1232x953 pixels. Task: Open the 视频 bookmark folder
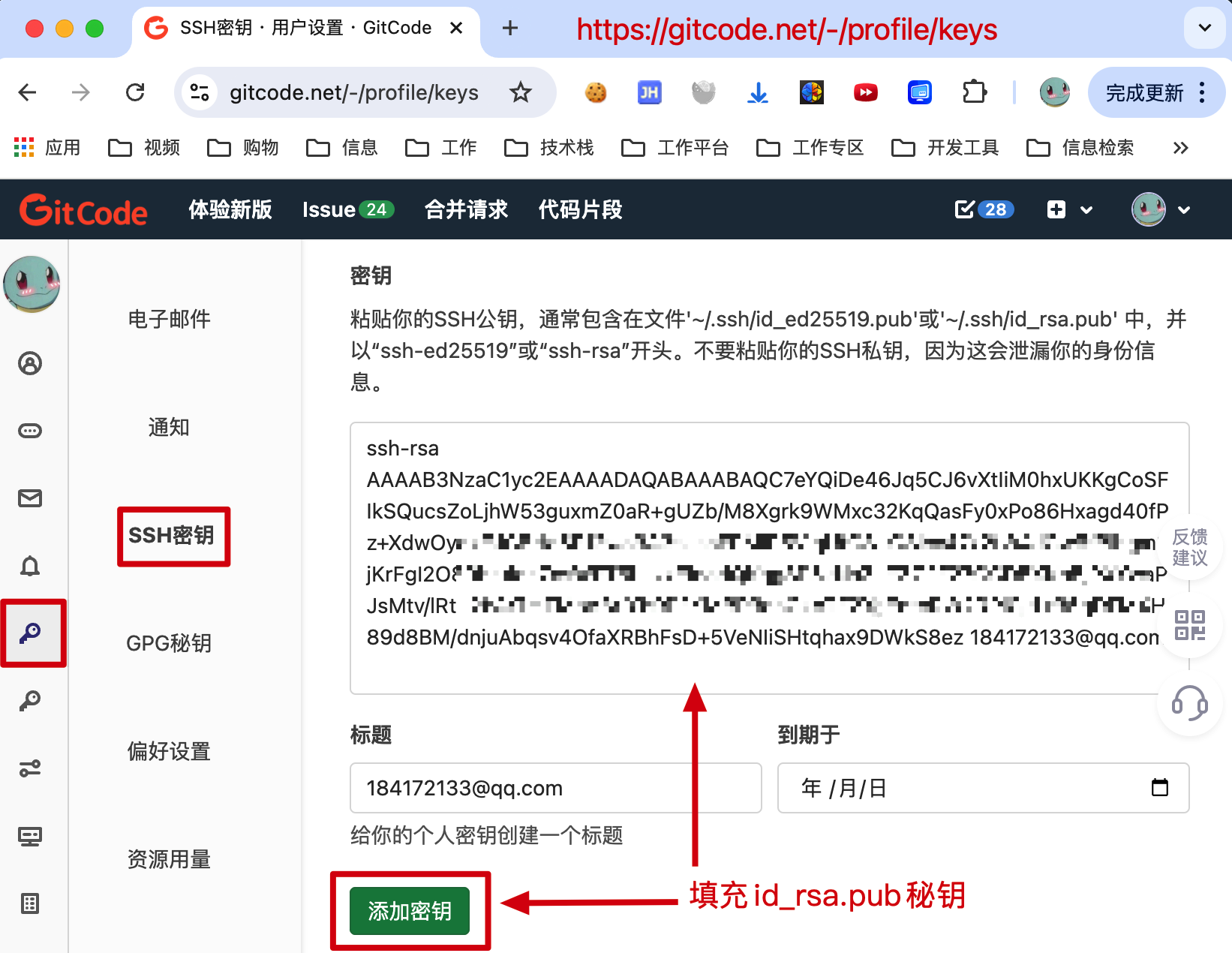[144, 147]
